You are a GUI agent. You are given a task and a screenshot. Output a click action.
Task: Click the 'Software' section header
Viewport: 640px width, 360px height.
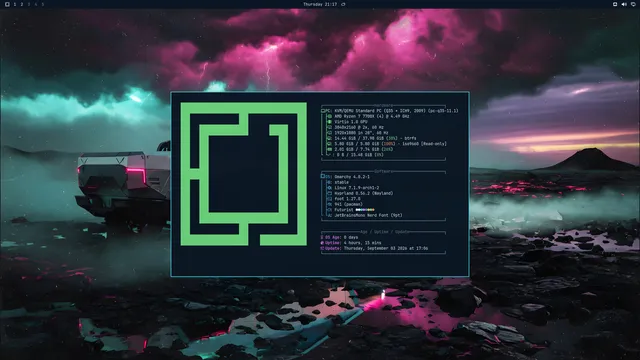(x=383, y=171)
